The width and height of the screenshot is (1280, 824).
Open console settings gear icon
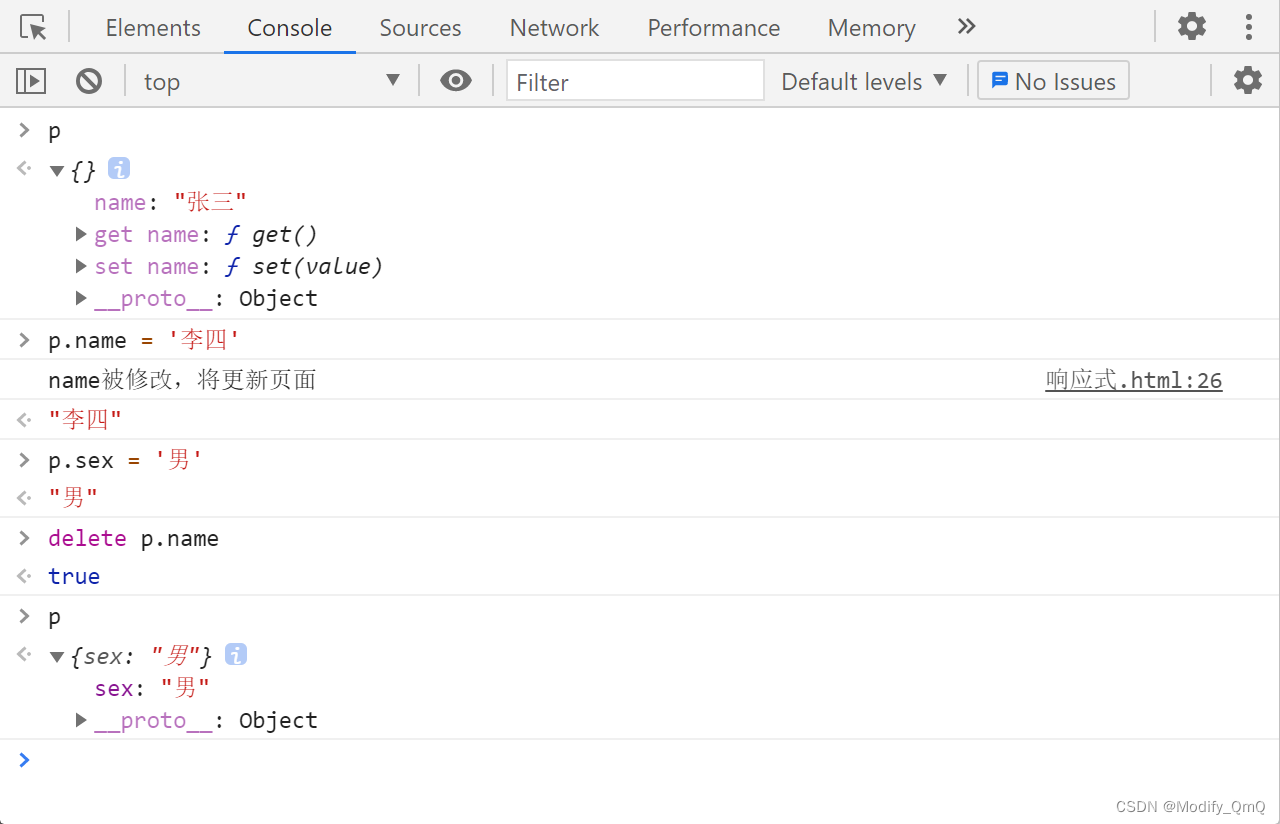tap(1248, 80)
